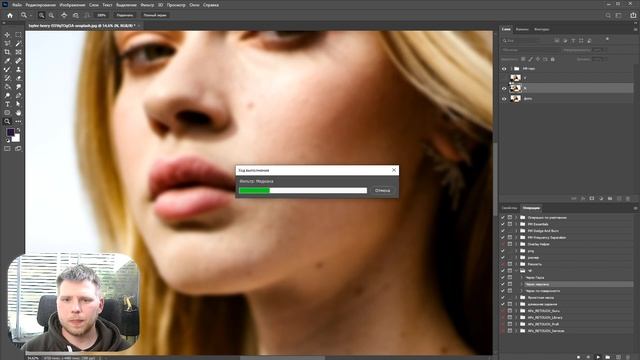
Task: Expand the RETOUCH_Burn action set
Action: [516, 311]
